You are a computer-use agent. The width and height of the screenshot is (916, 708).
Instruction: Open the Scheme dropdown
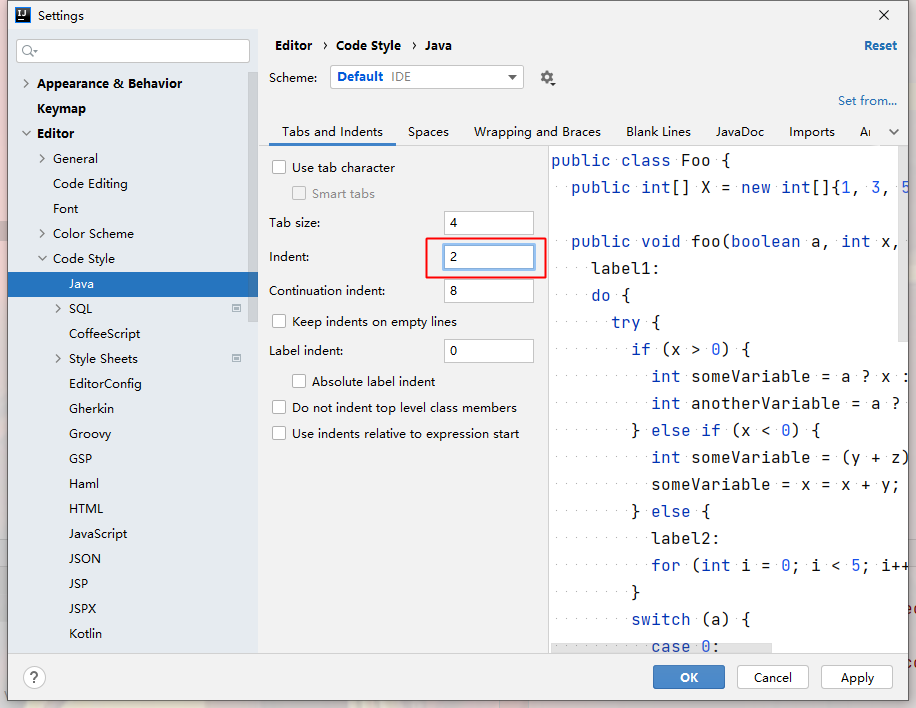pos(426,77)
